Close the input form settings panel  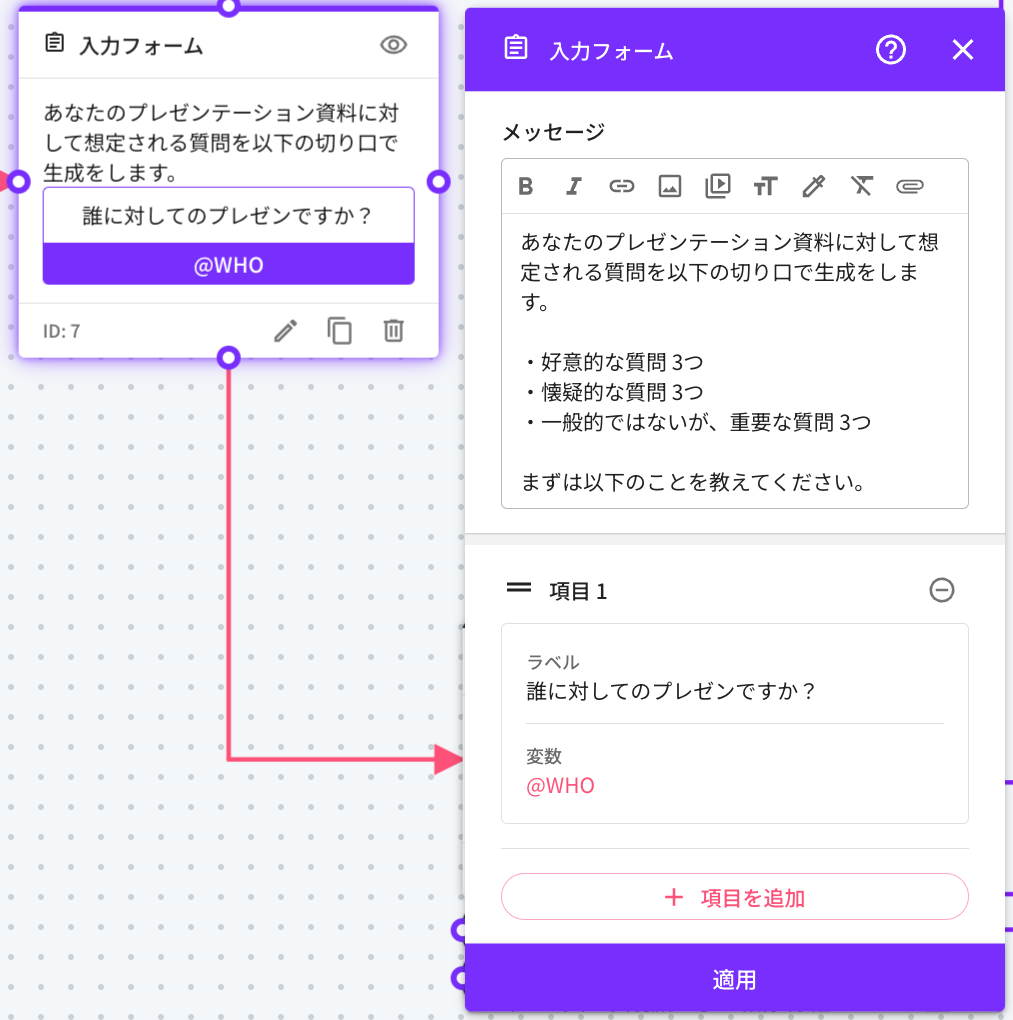coord(962,50)
